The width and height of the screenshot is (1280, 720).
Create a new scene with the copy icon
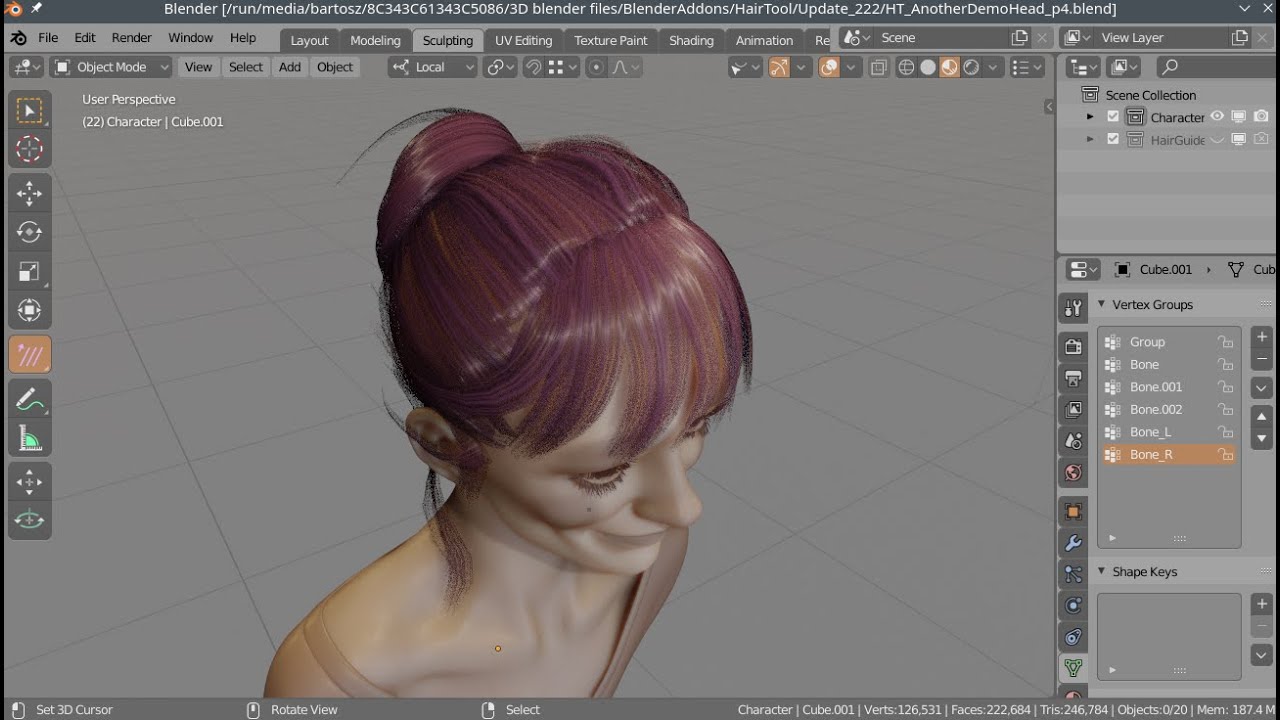pyautogui.click(x=1019, y=38)
